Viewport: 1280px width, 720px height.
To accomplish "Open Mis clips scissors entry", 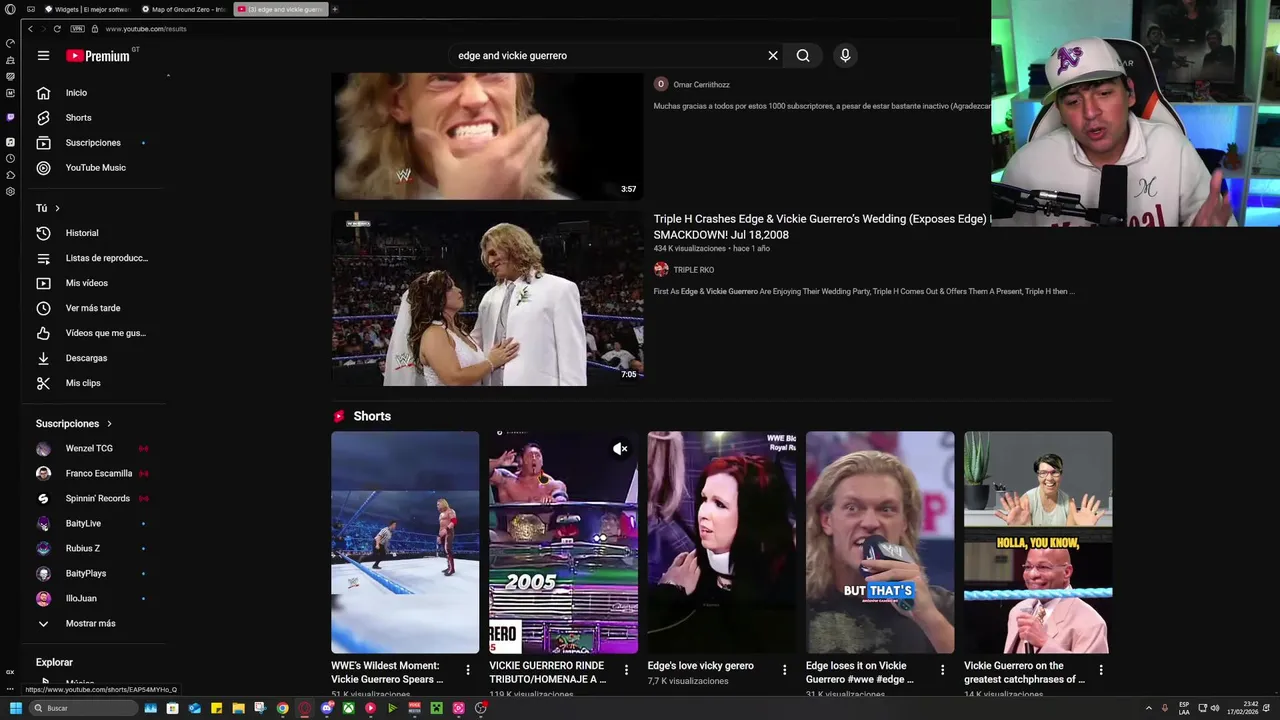I will tap(95, 383).
